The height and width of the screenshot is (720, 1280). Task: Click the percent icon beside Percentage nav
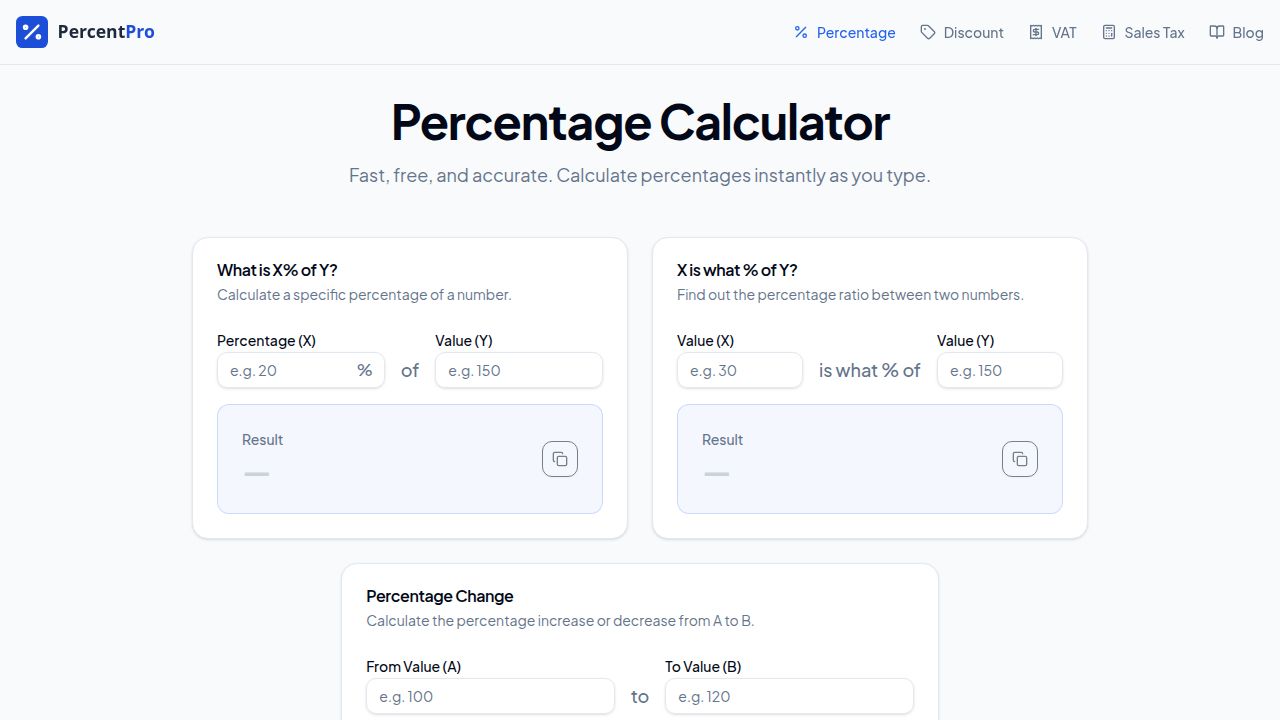[801, 32]
